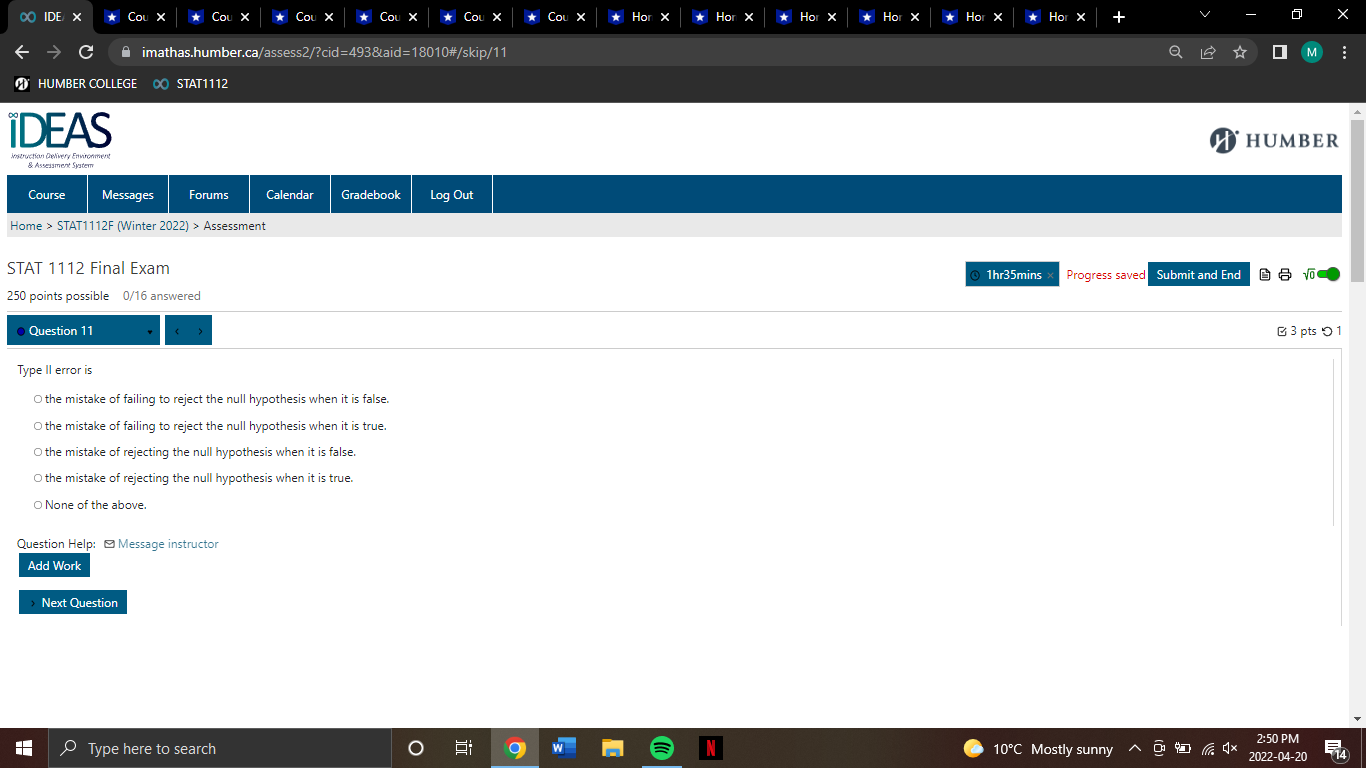Open Spotify from the taskbar

661,747
